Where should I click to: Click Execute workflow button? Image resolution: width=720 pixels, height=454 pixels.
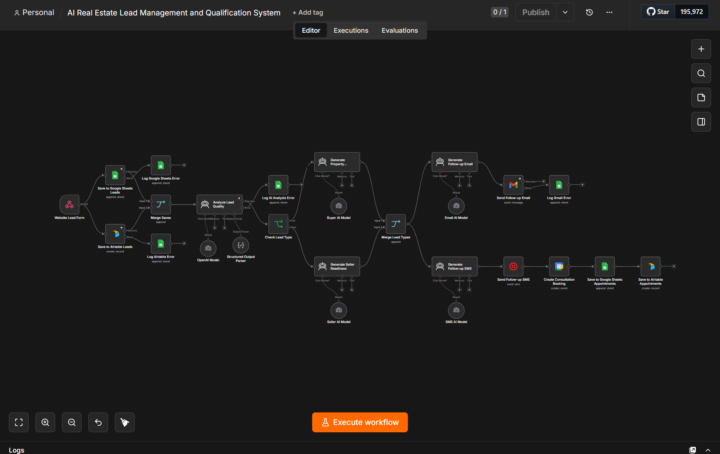360,422
